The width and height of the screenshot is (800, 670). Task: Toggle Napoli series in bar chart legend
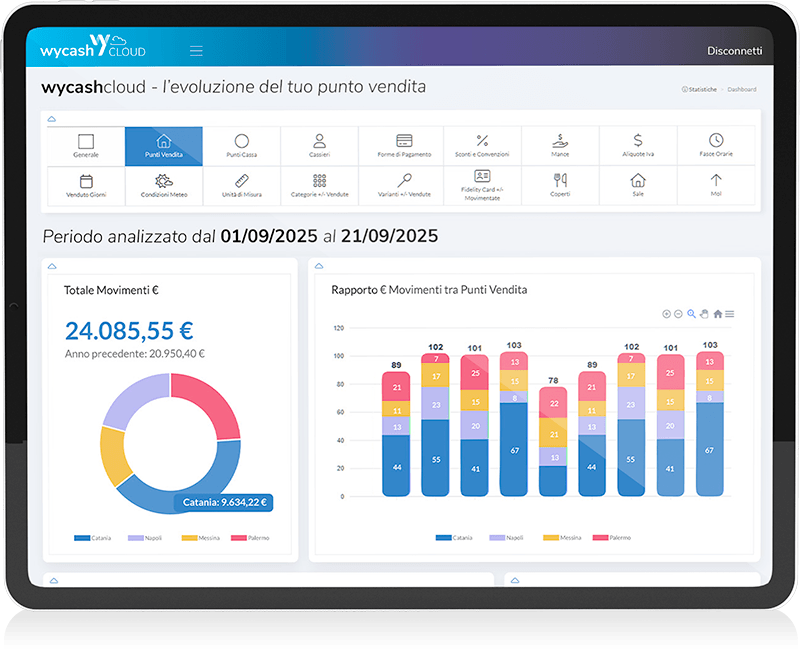[507, 537]
